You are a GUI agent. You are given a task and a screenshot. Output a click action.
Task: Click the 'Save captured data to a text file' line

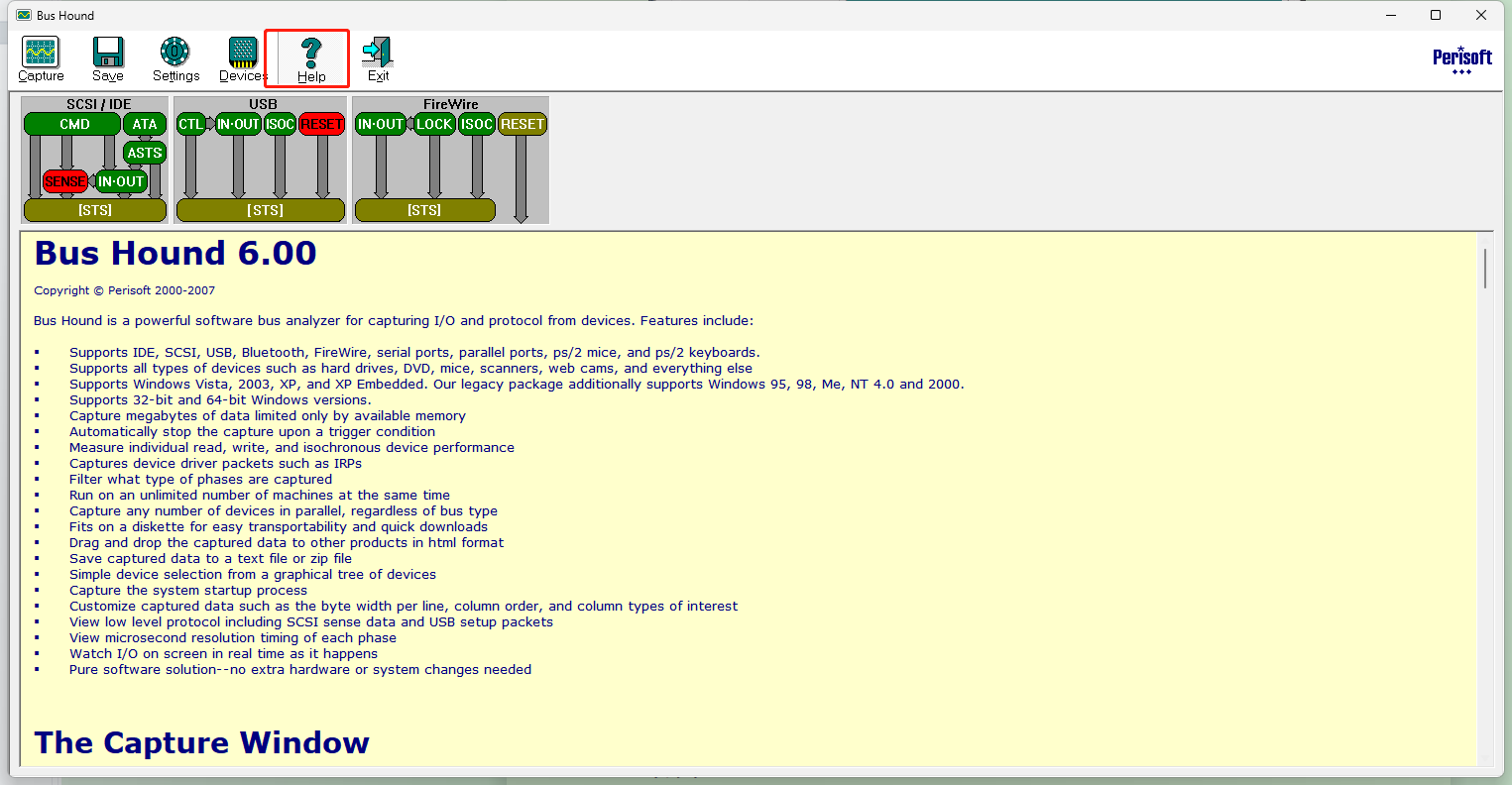(x=210, y=558)
